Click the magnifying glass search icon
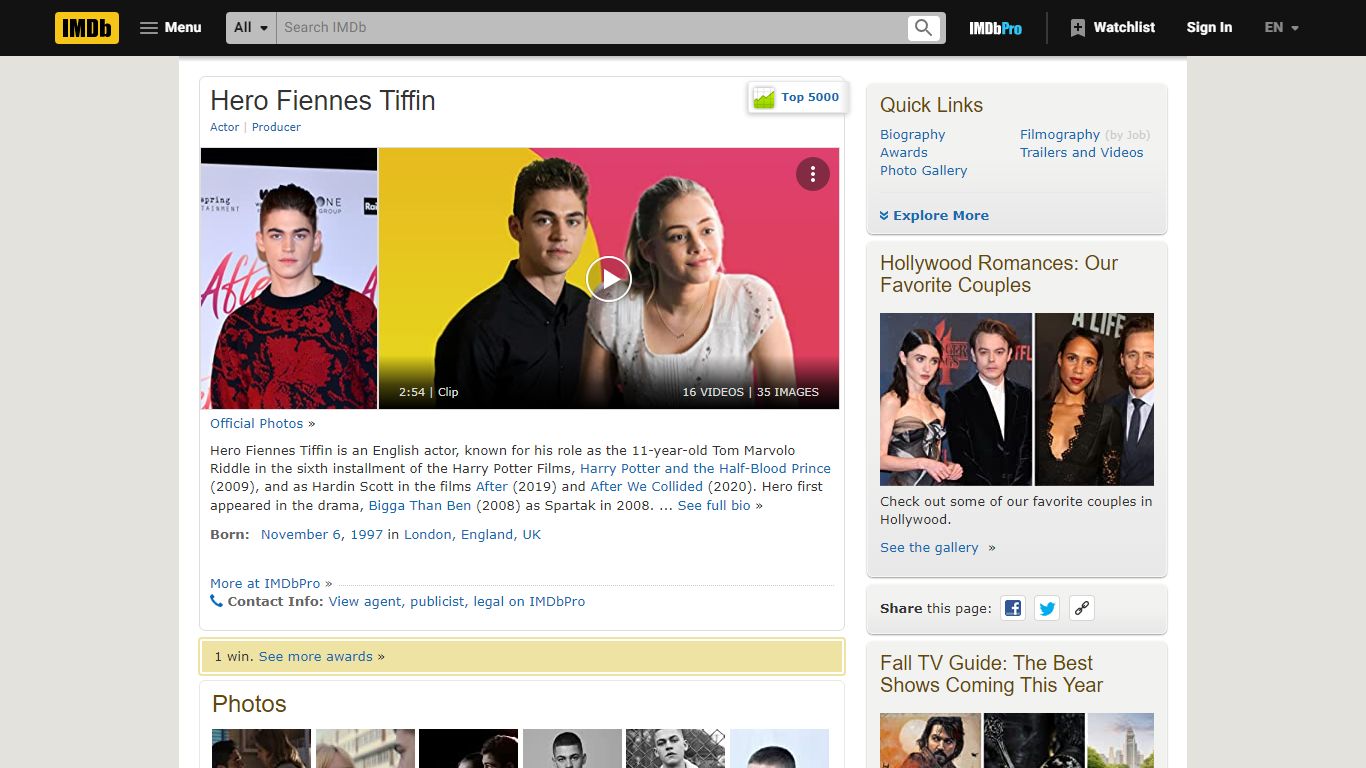 pos(924,28)
